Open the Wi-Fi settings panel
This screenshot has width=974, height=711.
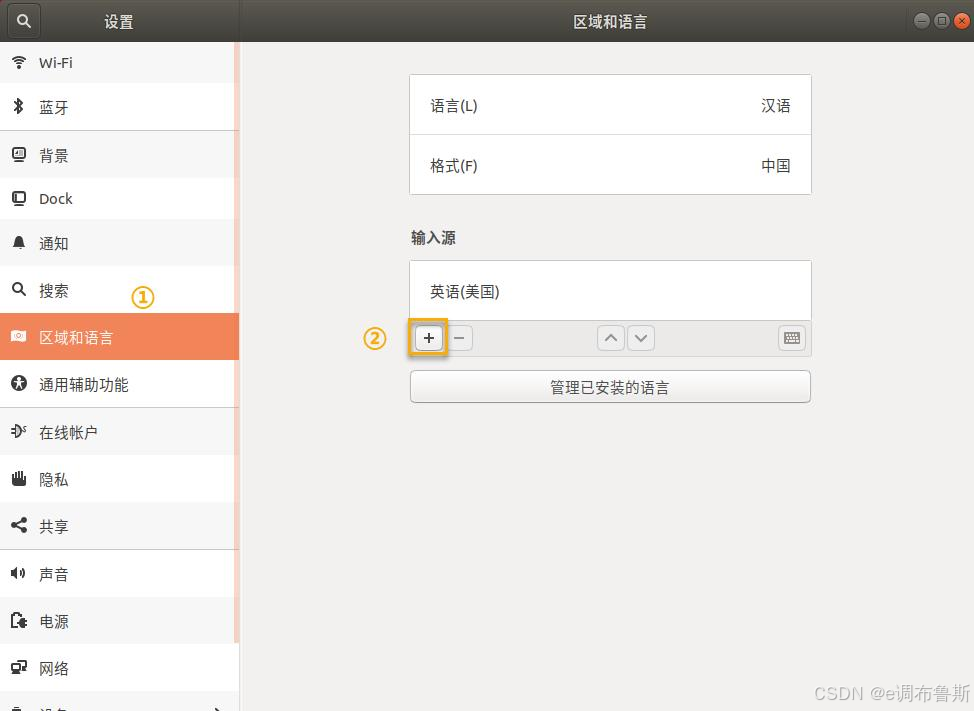[x=117, y=63]
